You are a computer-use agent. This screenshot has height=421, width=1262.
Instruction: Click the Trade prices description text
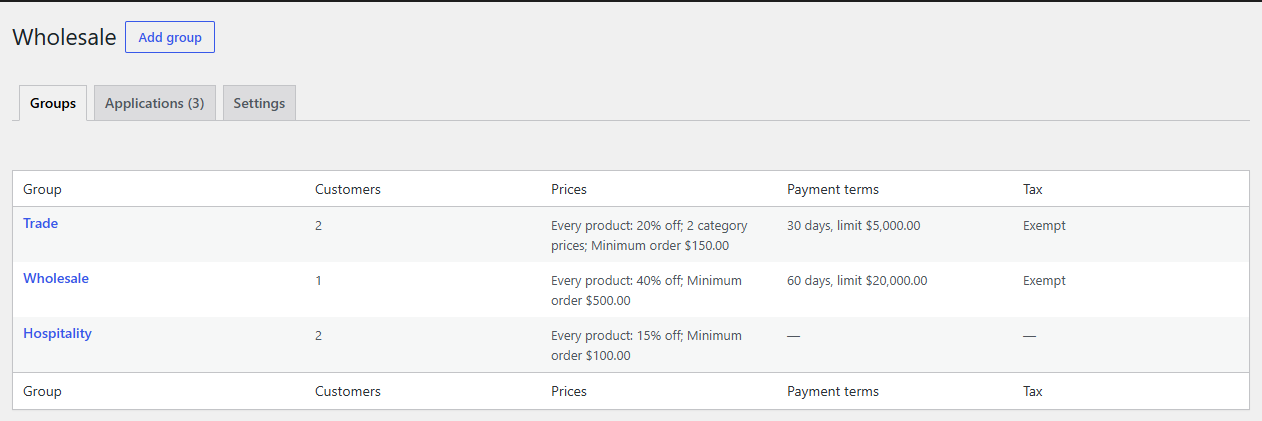click(x=649, y=235)
